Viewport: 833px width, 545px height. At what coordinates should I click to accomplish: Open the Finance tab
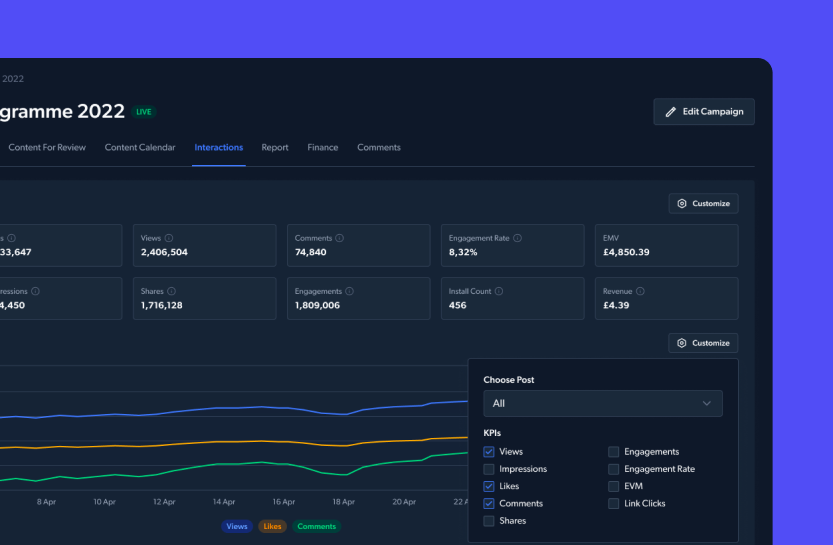(322, 148)
